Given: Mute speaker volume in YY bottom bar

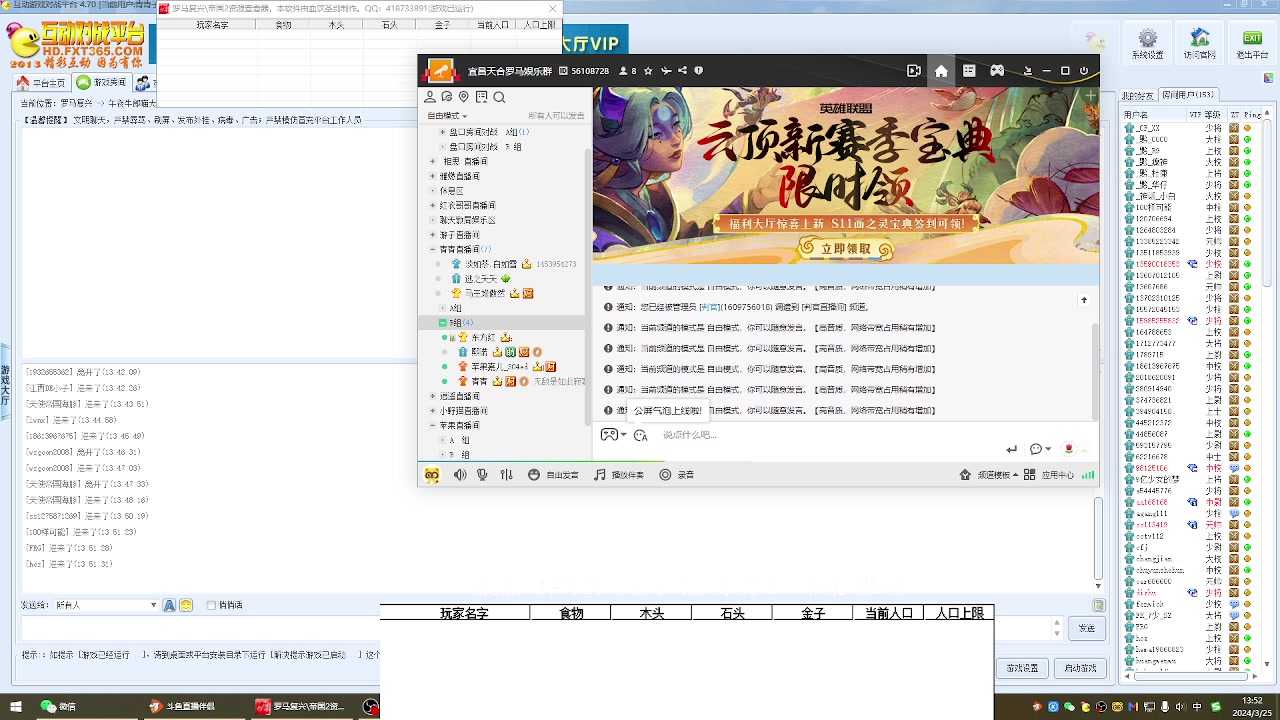Looking at the screenshot, I should click(x=460, y=475).
